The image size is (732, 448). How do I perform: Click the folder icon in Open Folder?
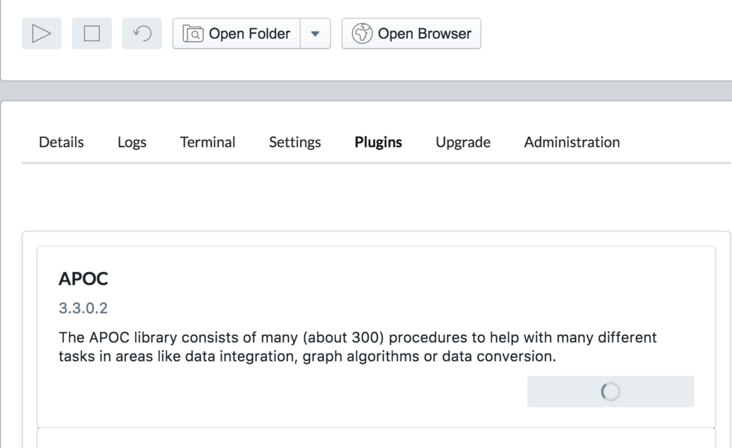point(193,33)
